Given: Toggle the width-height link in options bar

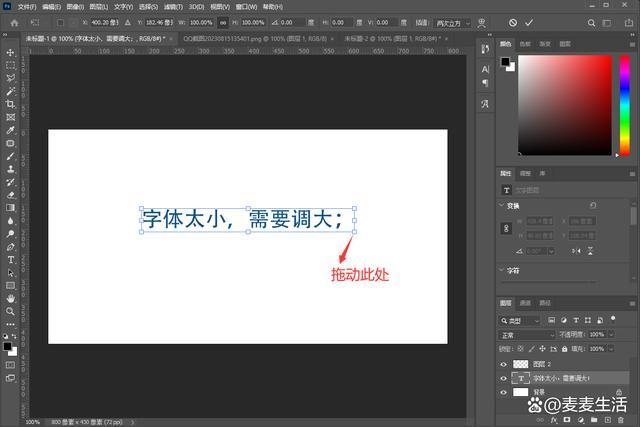Looking at the screenshot, I should 223,23.
